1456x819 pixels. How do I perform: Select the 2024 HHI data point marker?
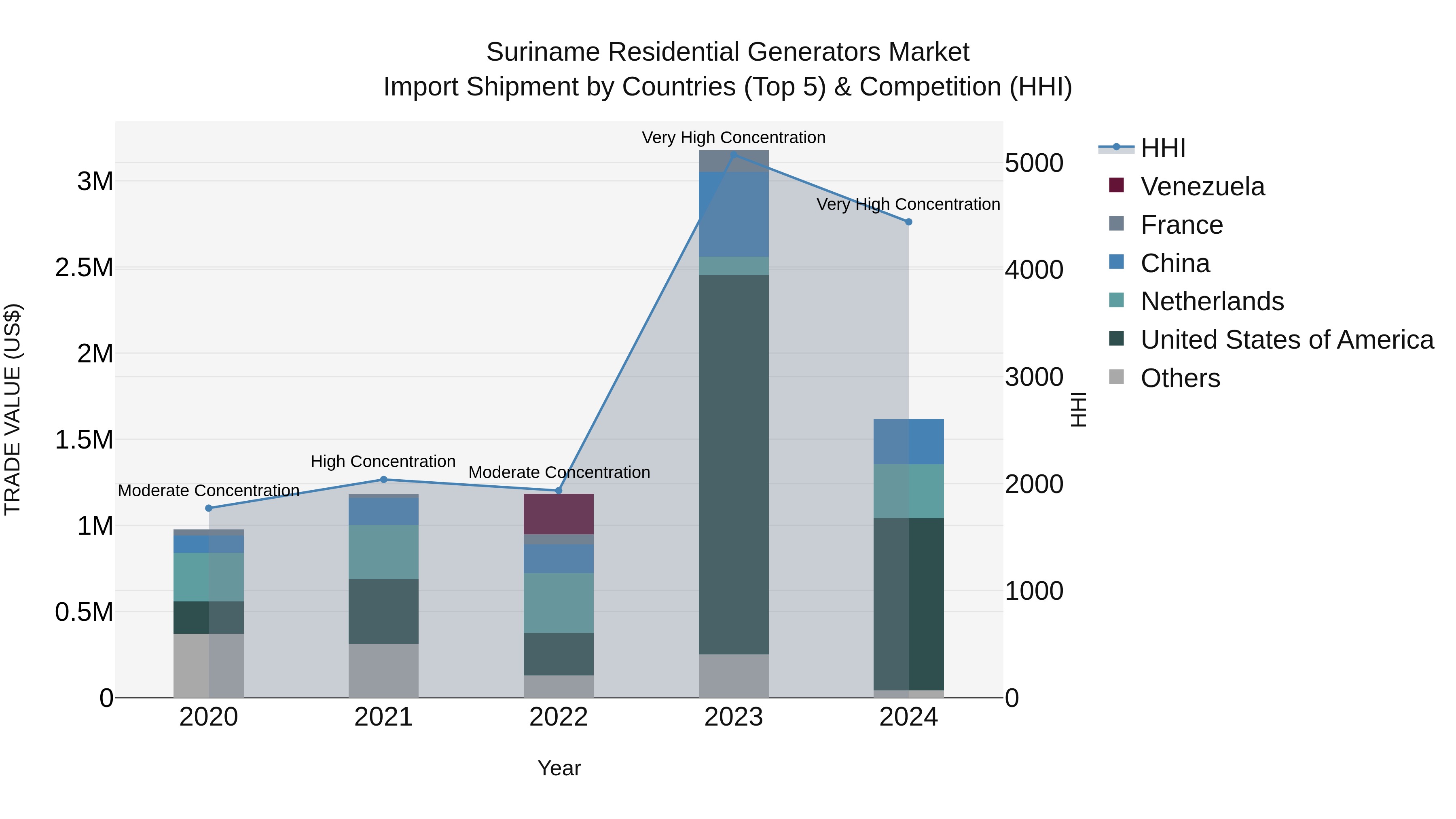click(x=909, y=222)
